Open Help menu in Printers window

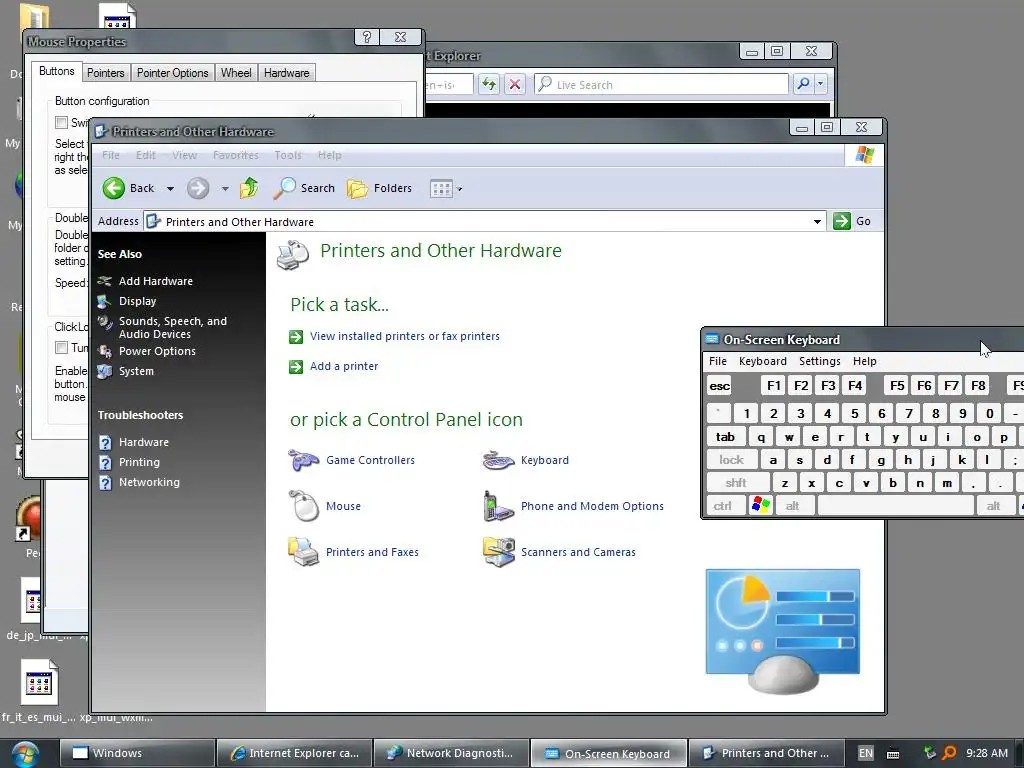[x=329, y=155]
